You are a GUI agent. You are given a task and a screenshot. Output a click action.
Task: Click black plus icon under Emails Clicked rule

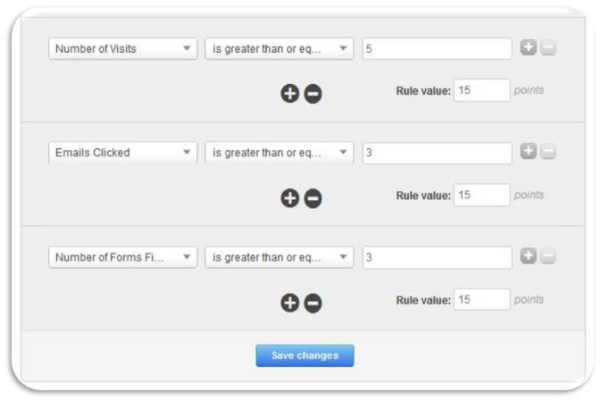290,198
